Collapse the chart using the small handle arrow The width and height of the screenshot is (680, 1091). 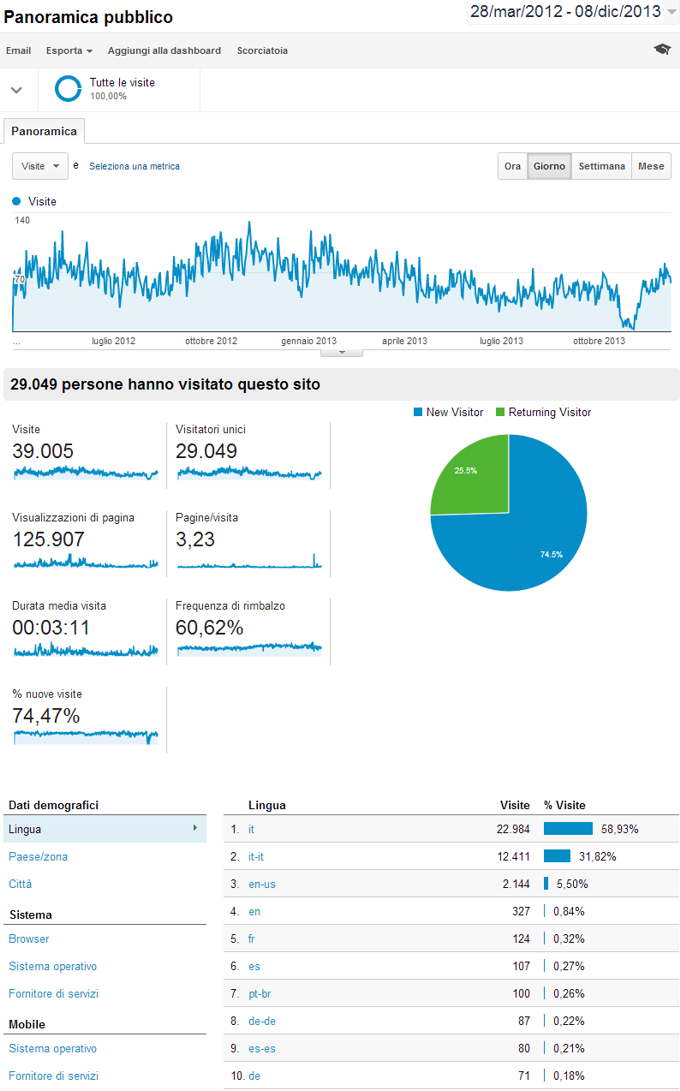point(342,352)
